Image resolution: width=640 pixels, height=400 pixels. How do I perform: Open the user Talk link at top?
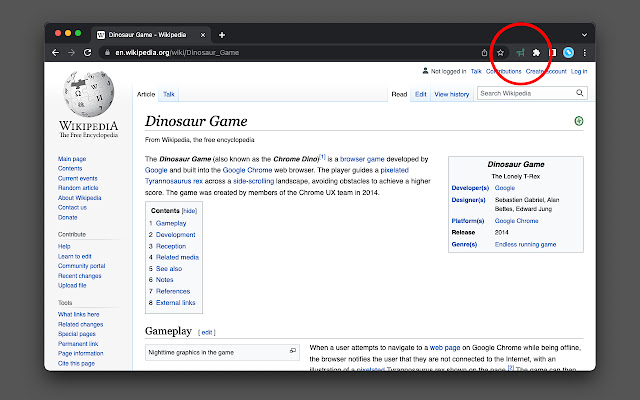click(x=476, y=71)
